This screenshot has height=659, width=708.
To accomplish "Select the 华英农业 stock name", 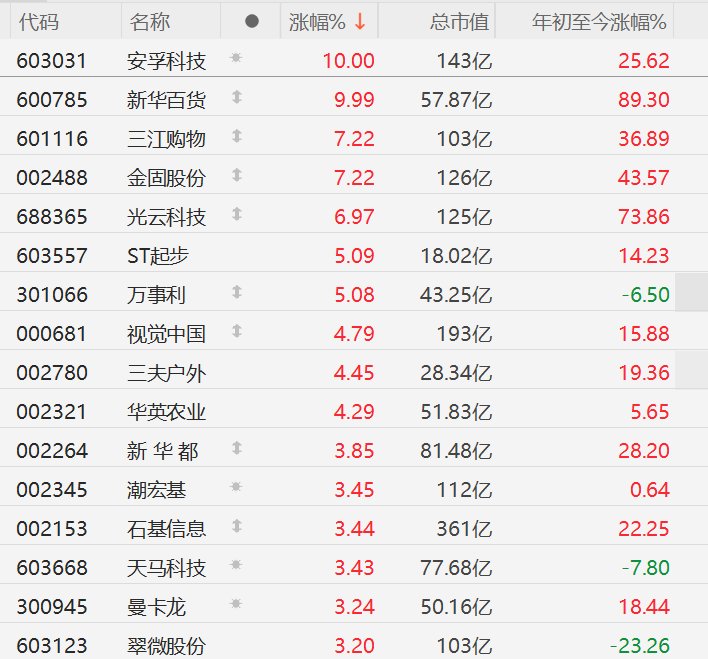I will [167, 412].
